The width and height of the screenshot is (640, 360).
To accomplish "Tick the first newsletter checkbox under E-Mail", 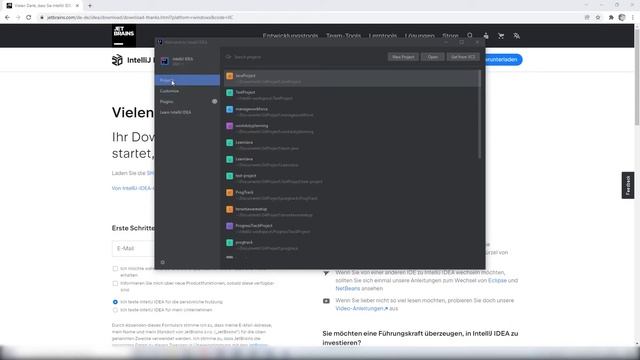I will [x=115, y=269].
